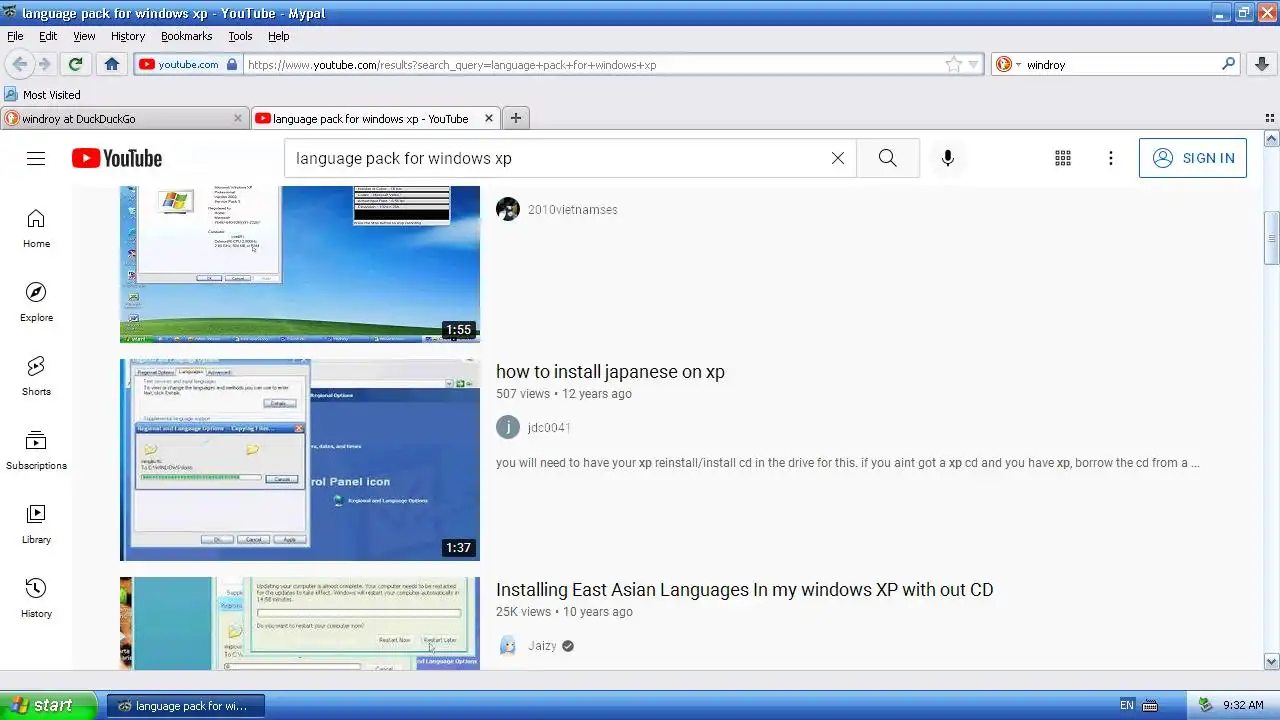Image resolution: width=1280 pixels, height=720 pixels.
Task: Open History in the YouTube sidebar
Action: pyautogui.click(x=36, y=599)
